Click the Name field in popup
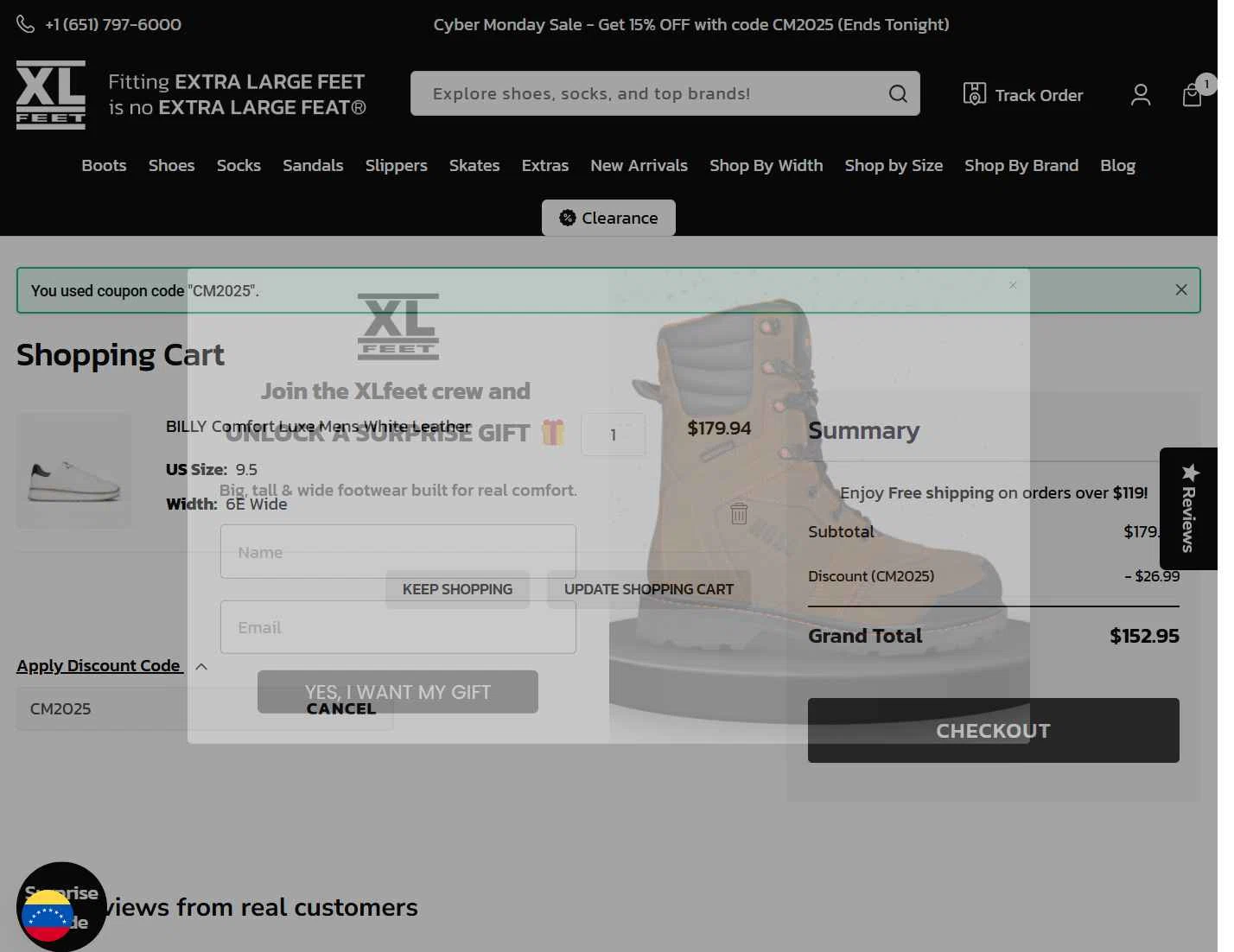This screenshot has height=952, width=1234. (398, 551)
